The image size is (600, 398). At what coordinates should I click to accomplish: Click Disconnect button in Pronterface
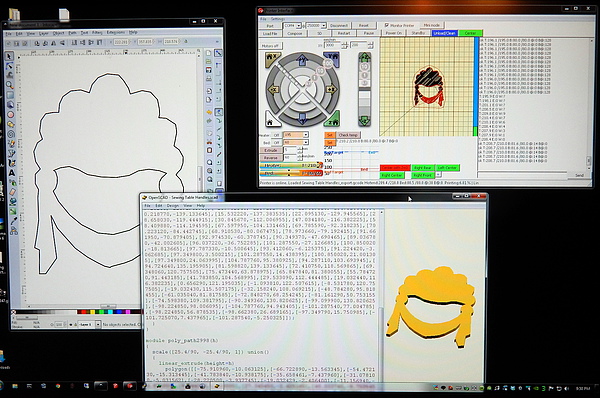[x=339, y=26]
